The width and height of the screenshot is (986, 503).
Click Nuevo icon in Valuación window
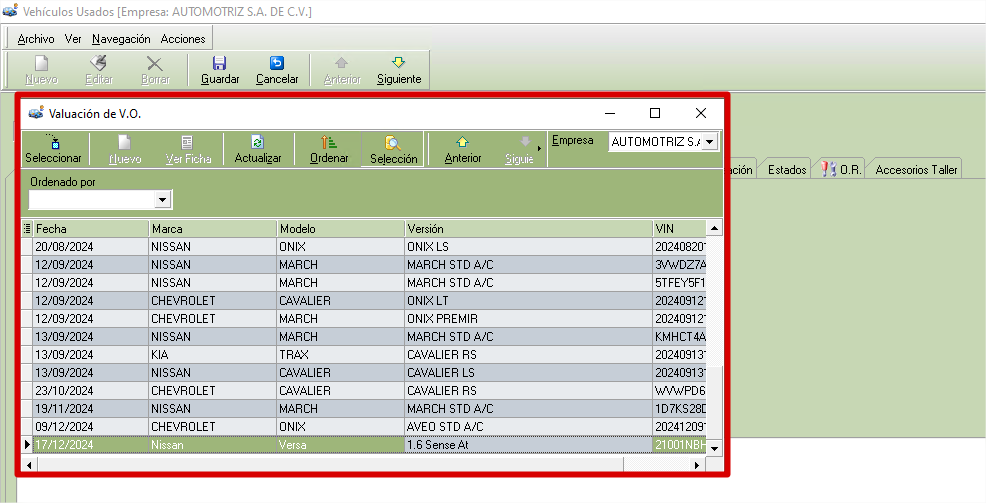[125, 143]
